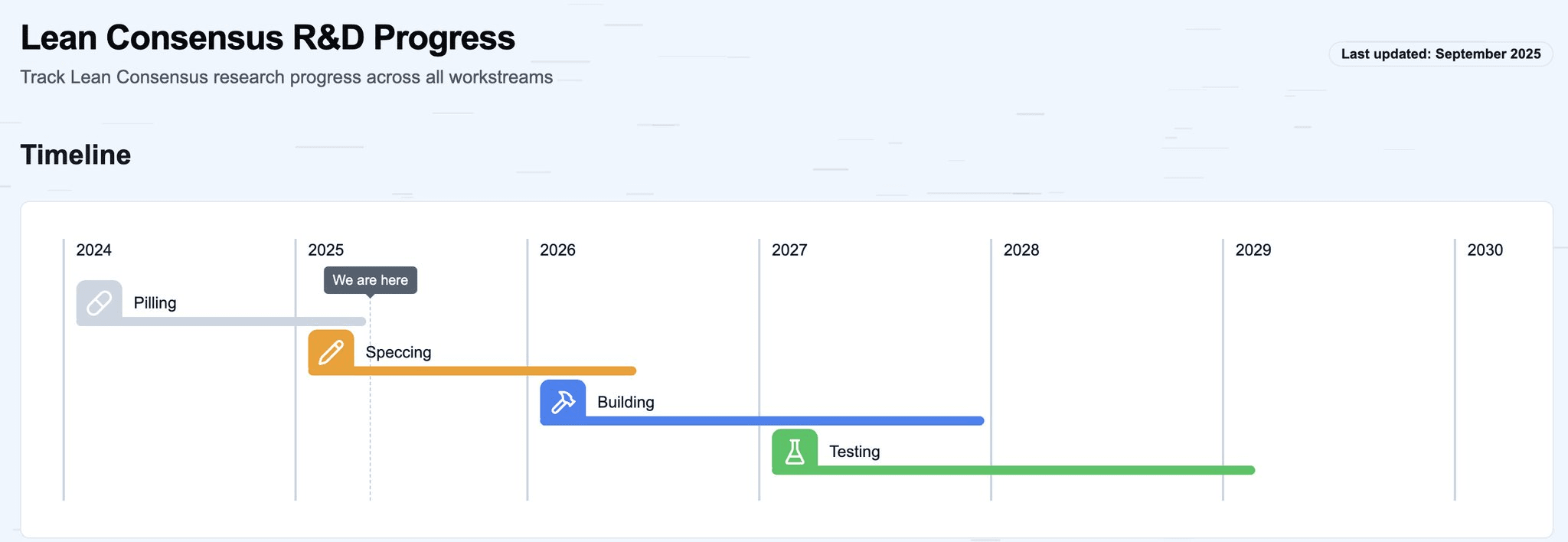Select the Speccing phase label
This screenshot has height=542, width=1568.
click(x=398, y=352)
